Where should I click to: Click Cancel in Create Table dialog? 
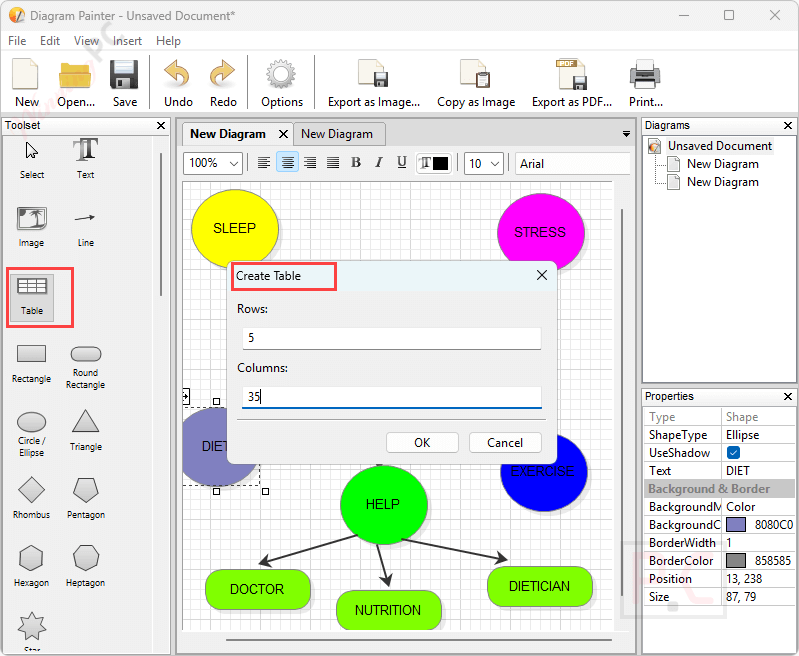click(x=505, y=442)
